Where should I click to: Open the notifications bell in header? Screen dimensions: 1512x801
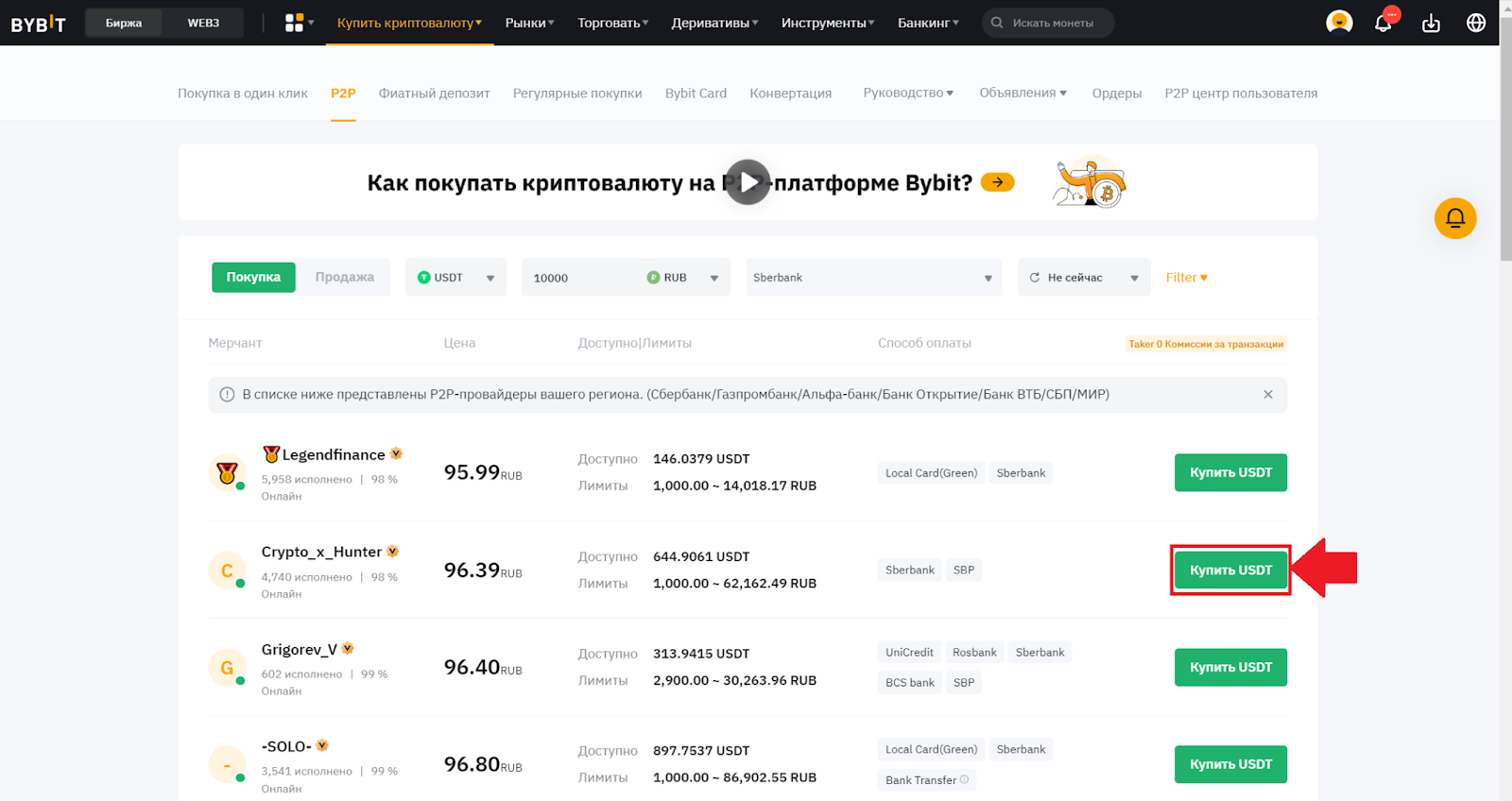(1383, 23)
